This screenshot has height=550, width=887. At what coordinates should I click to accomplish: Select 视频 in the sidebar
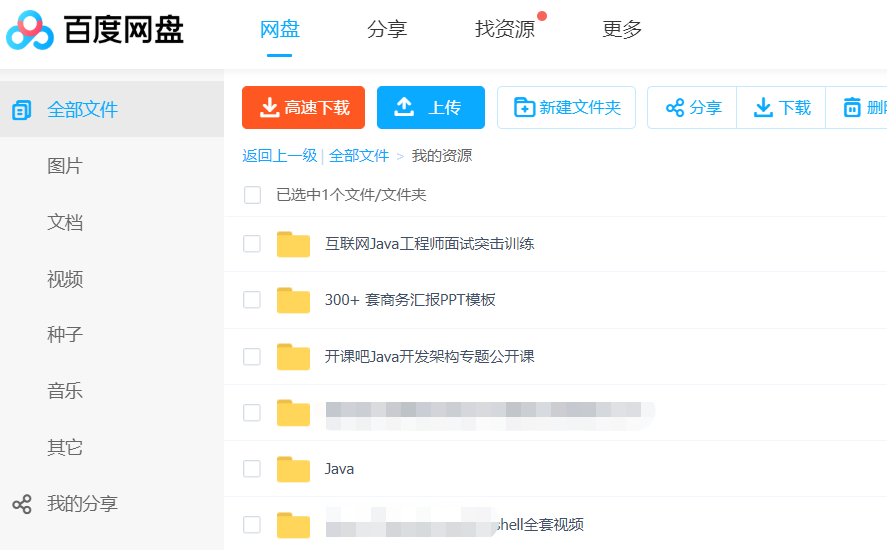(x=65, y=279)
